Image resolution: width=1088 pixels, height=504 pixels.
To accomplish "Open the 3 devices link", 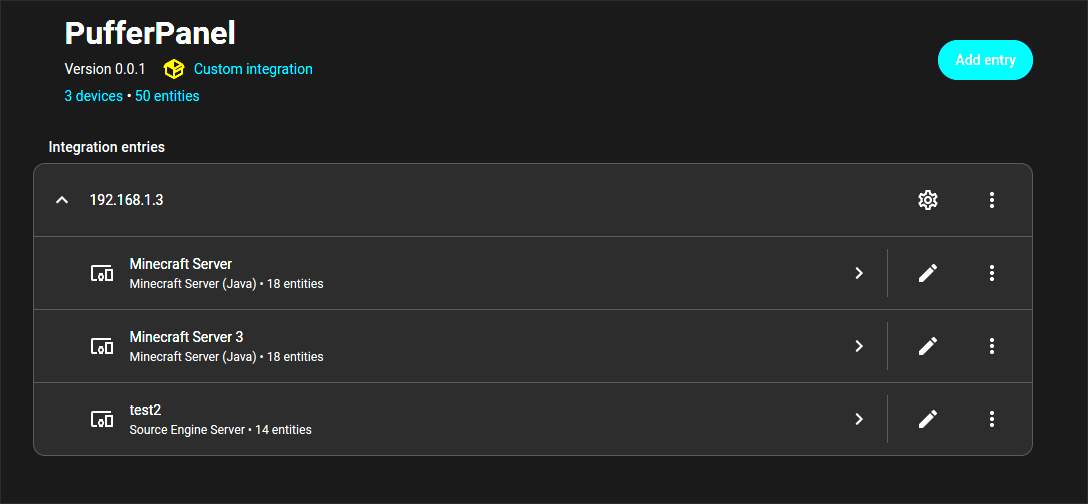I will [93, 96].
